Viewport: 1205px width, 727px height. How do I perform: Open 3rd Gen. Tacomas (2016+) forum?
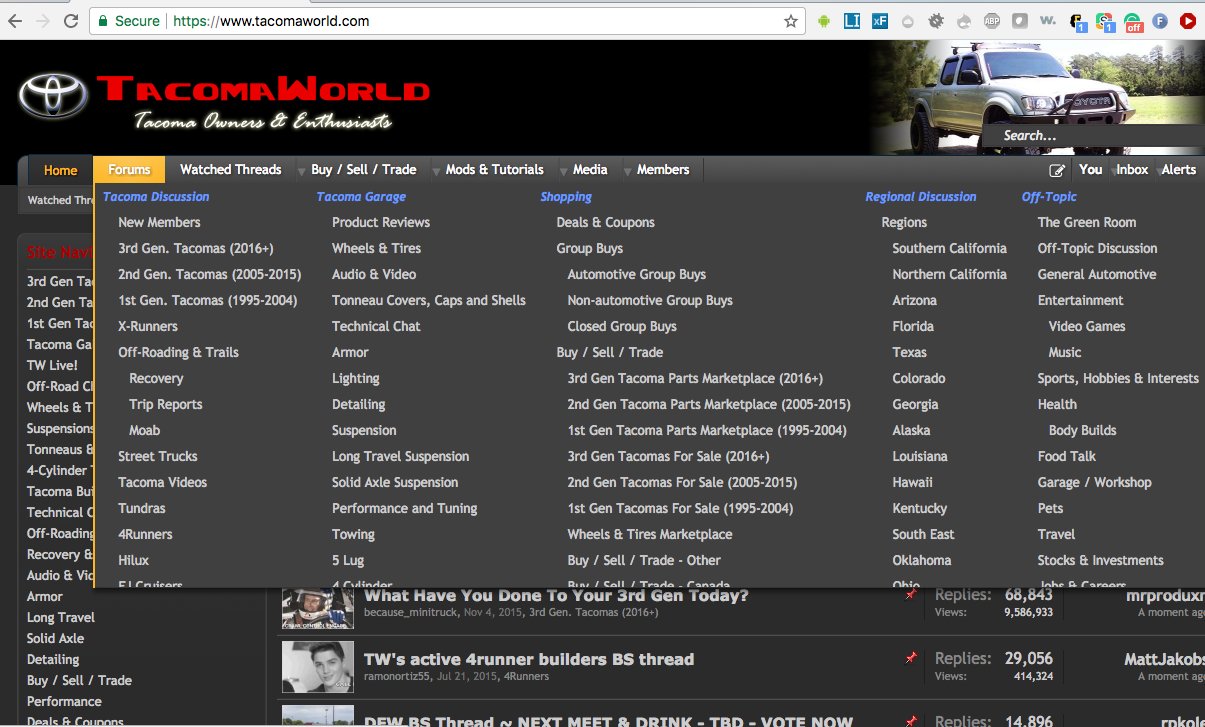196,248
